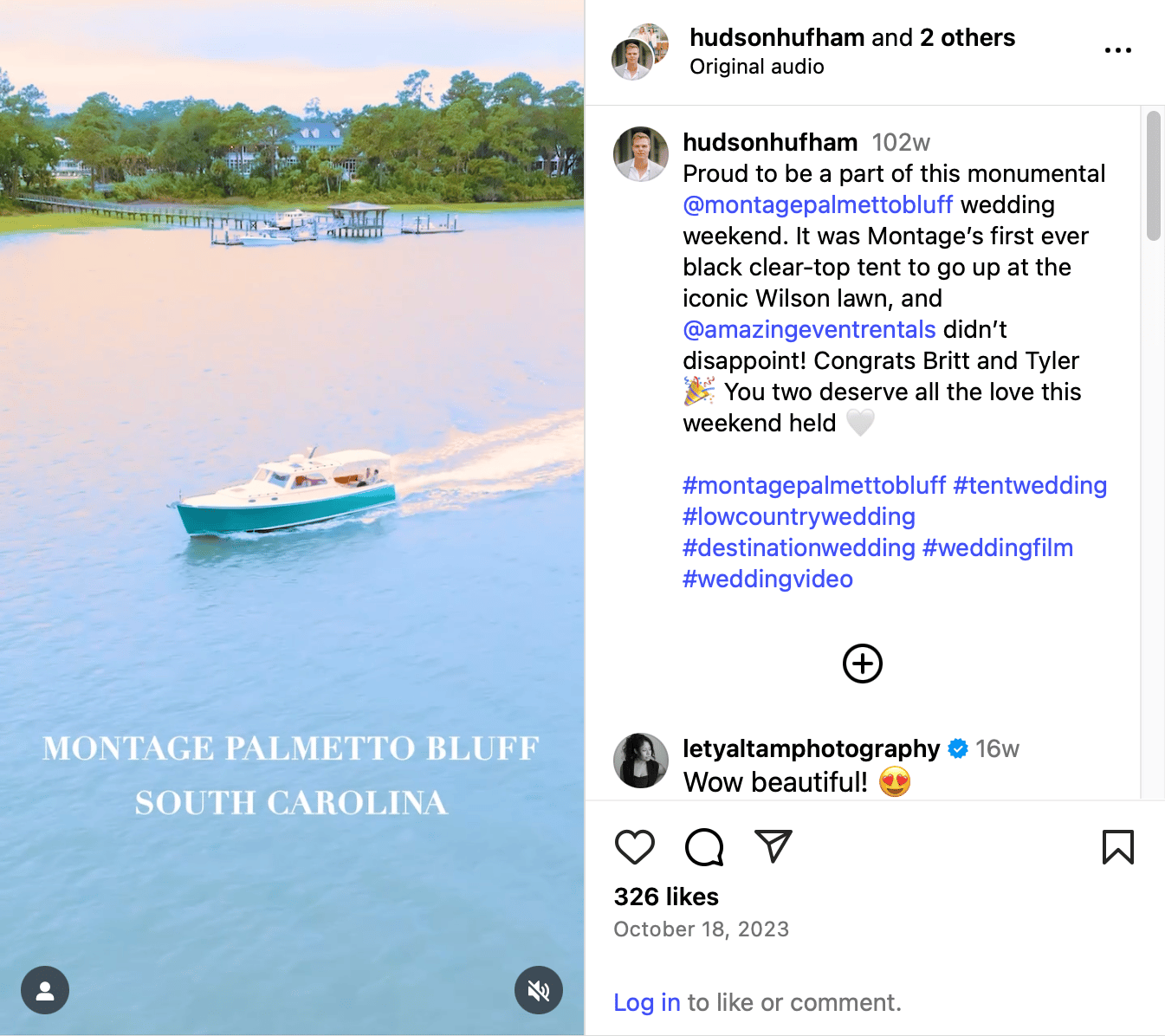Open @amazingeventrentals mention link
The image size is (1165, 1036).
tap(809, 330)
